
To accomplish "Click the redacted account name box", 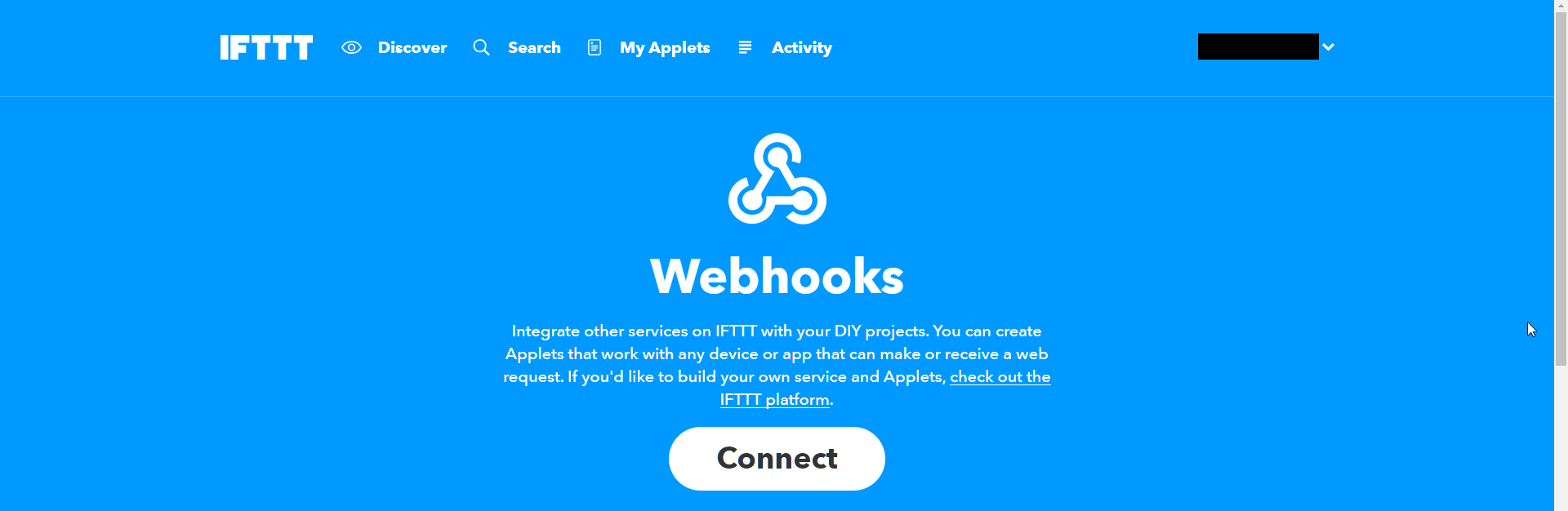I will point(1258,47).
